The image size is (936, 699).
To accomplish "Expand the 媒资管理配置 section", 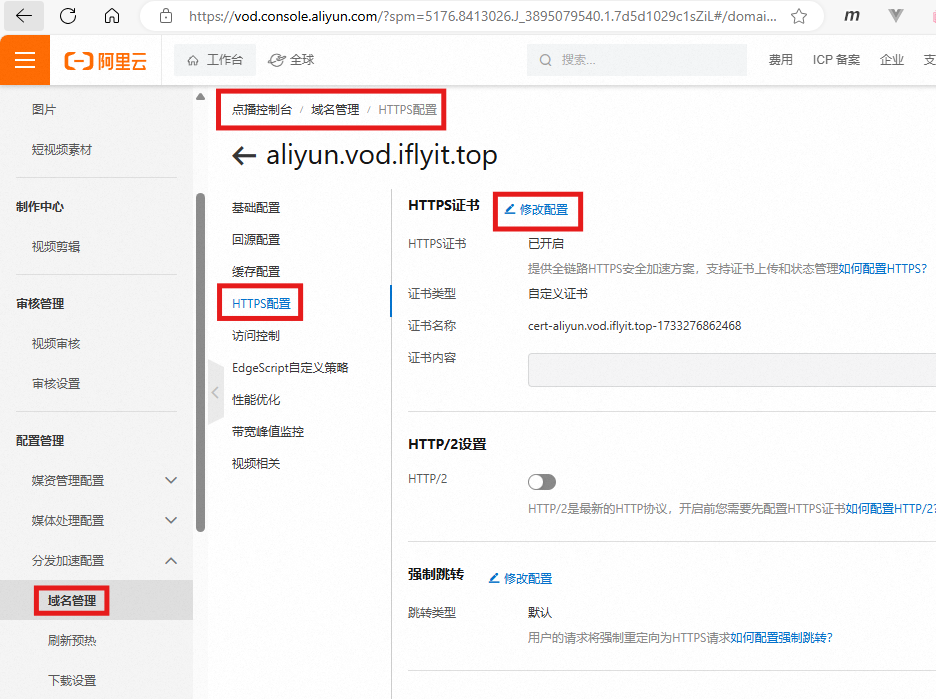I will pos(171,481).
